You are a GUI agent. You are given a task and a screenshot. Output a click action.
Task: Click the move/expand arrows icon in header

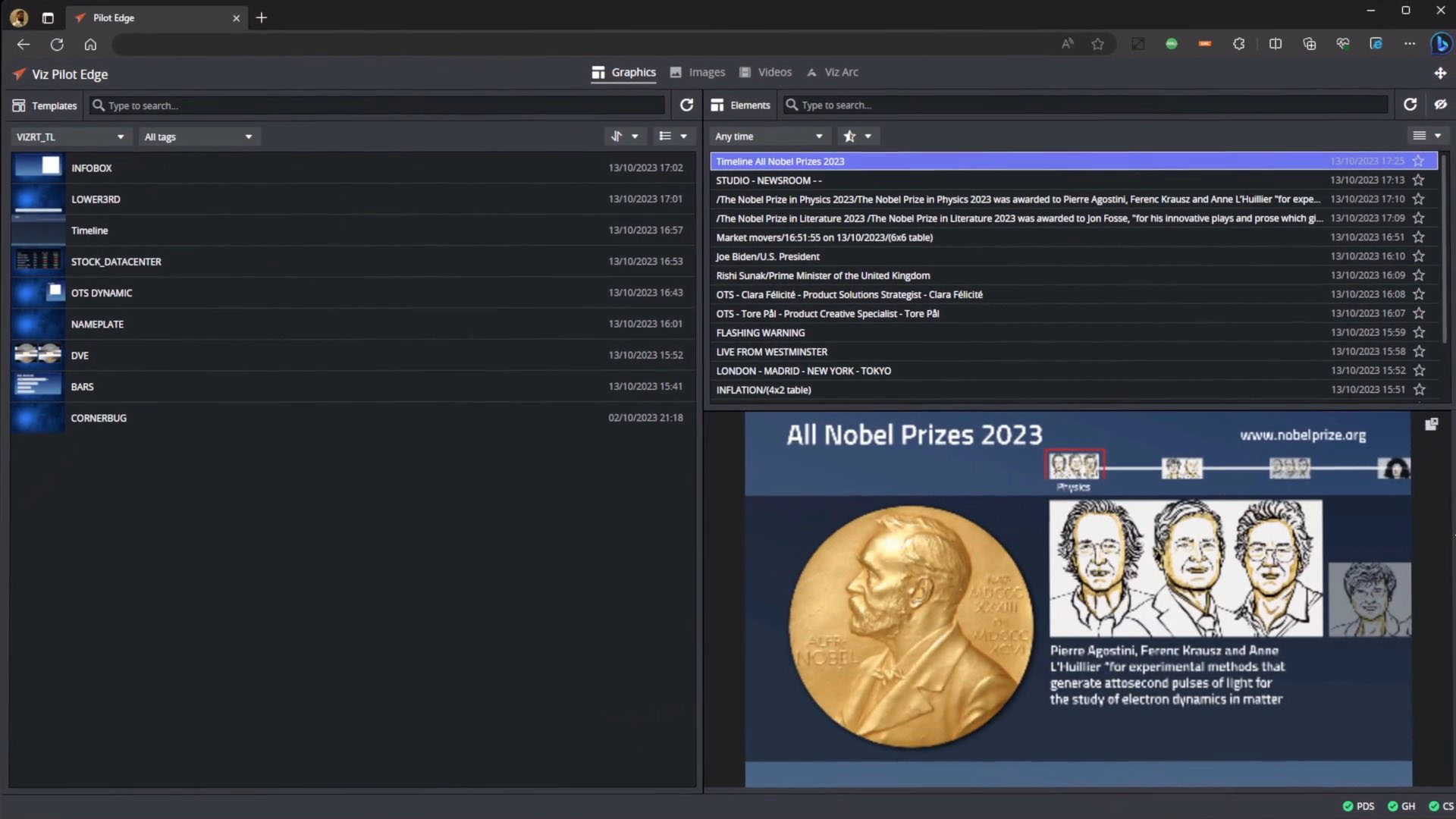1440,73
